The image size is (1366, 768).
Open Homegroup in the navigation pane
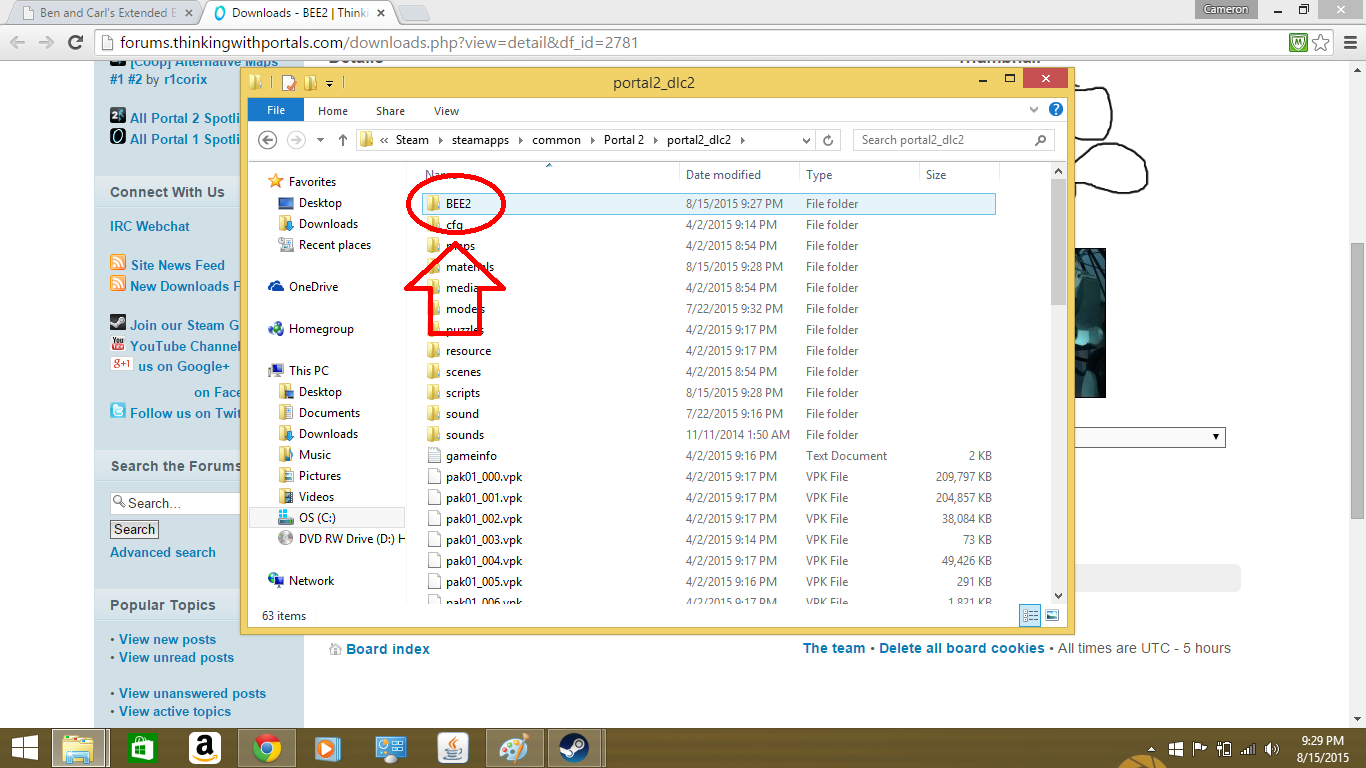click(321, 329)
